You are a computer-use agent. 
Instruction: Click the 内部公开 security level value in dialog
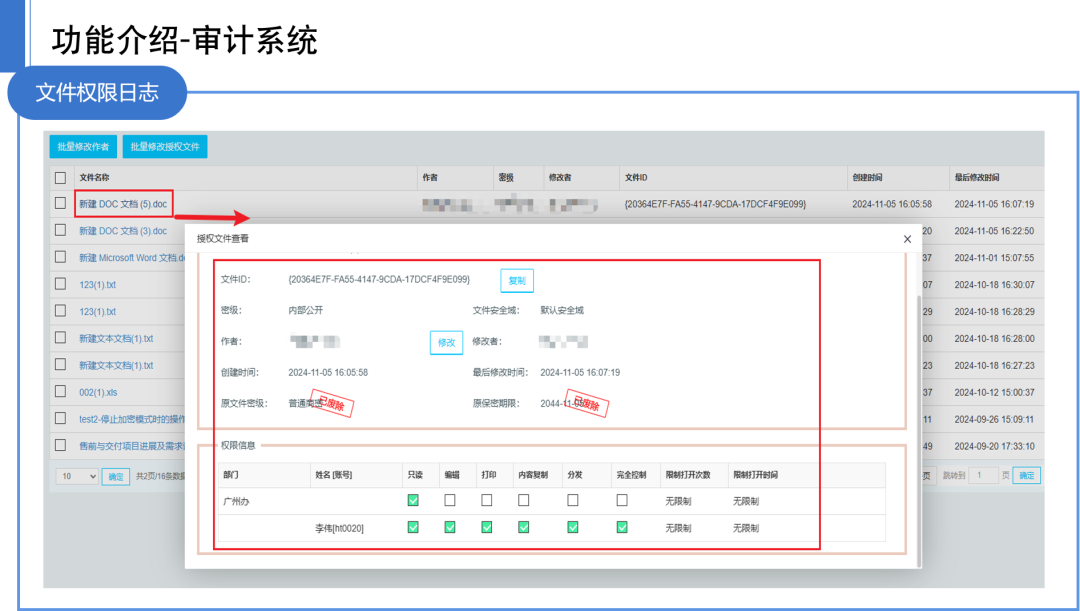tap(306, 310)
